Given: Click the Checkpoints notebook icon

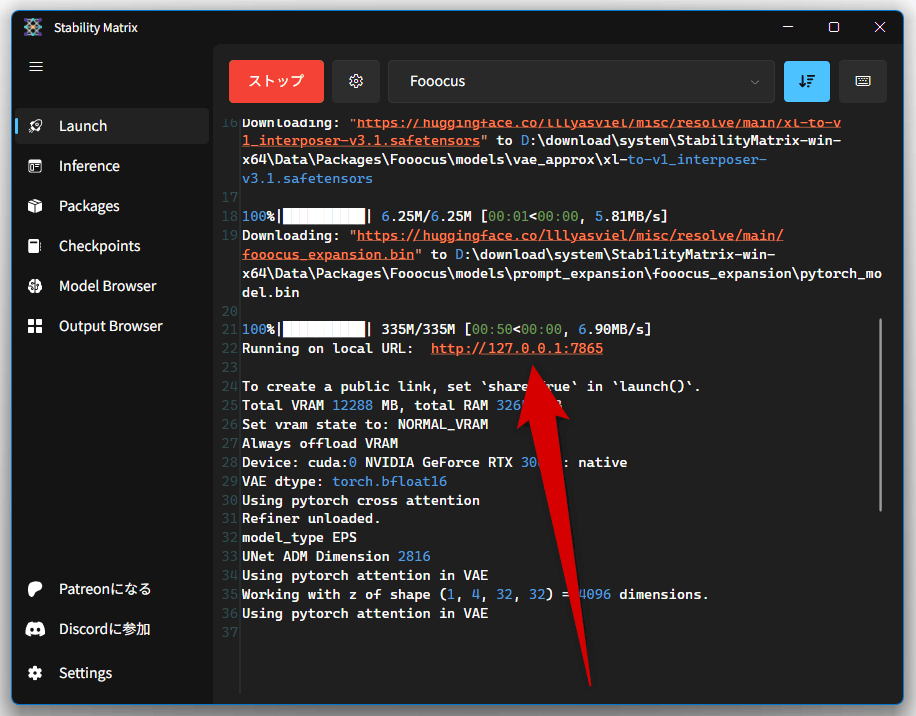Looking at the screenshot, I should pyautogui.click(x=36, y=246).
